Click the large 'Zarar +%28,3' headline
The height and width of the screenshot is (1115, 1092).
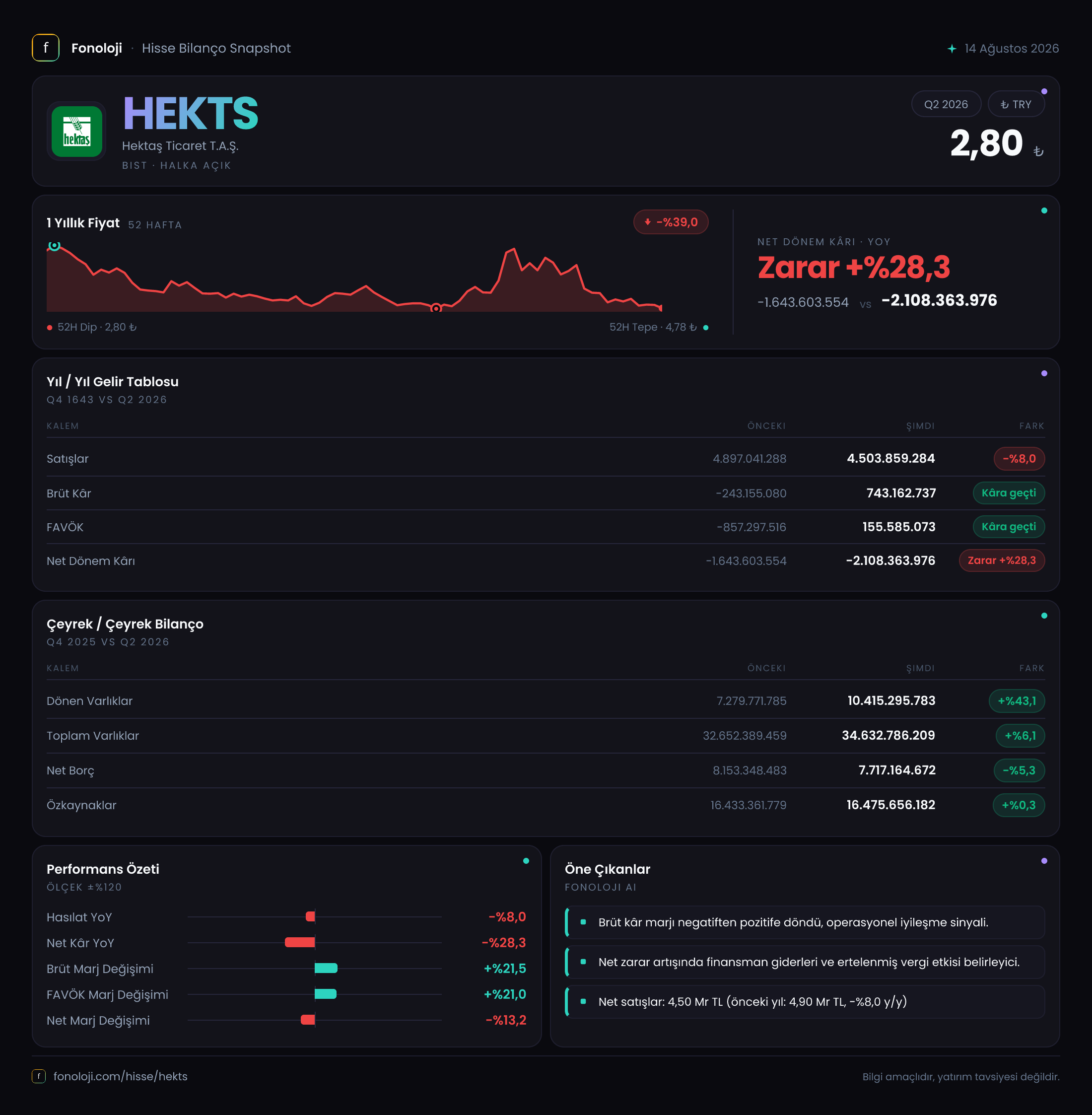(853, 267)
